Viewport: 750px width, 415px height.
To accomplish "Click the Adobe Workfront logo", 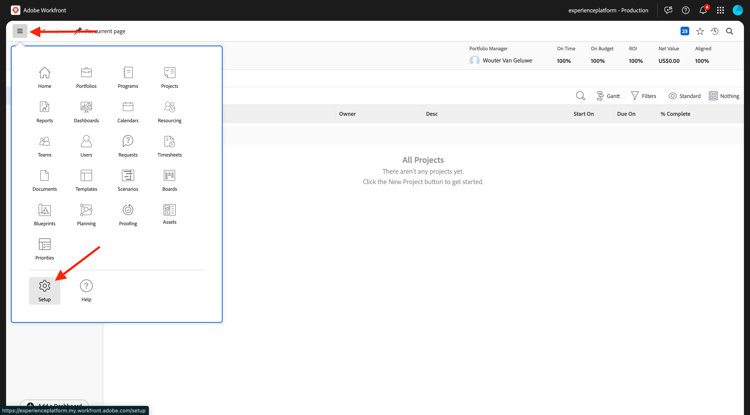I will coord(15,10).
